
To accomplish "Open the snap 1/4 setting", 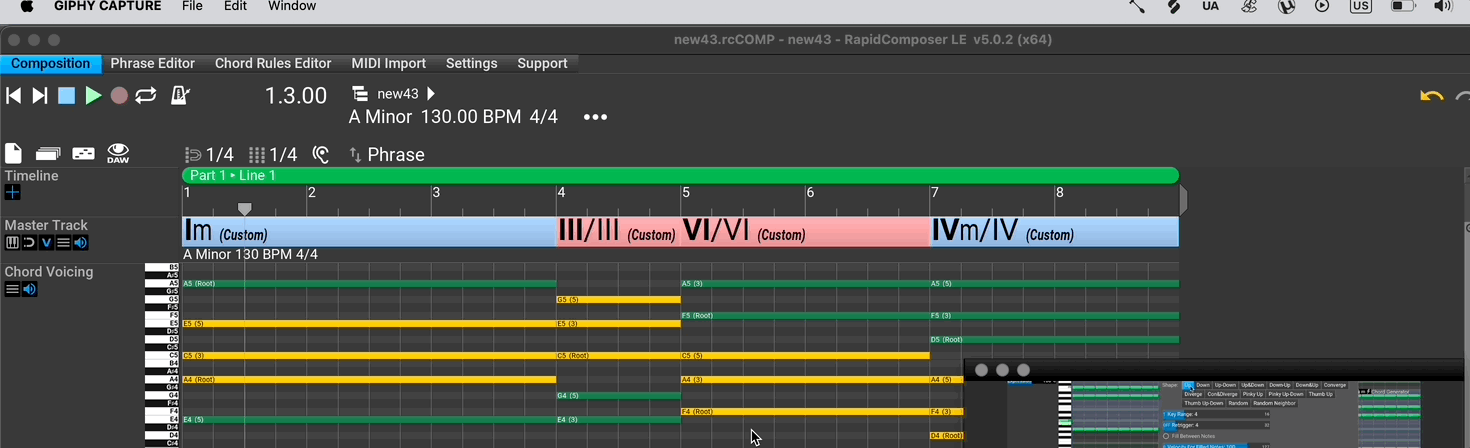I will point(210,155).
